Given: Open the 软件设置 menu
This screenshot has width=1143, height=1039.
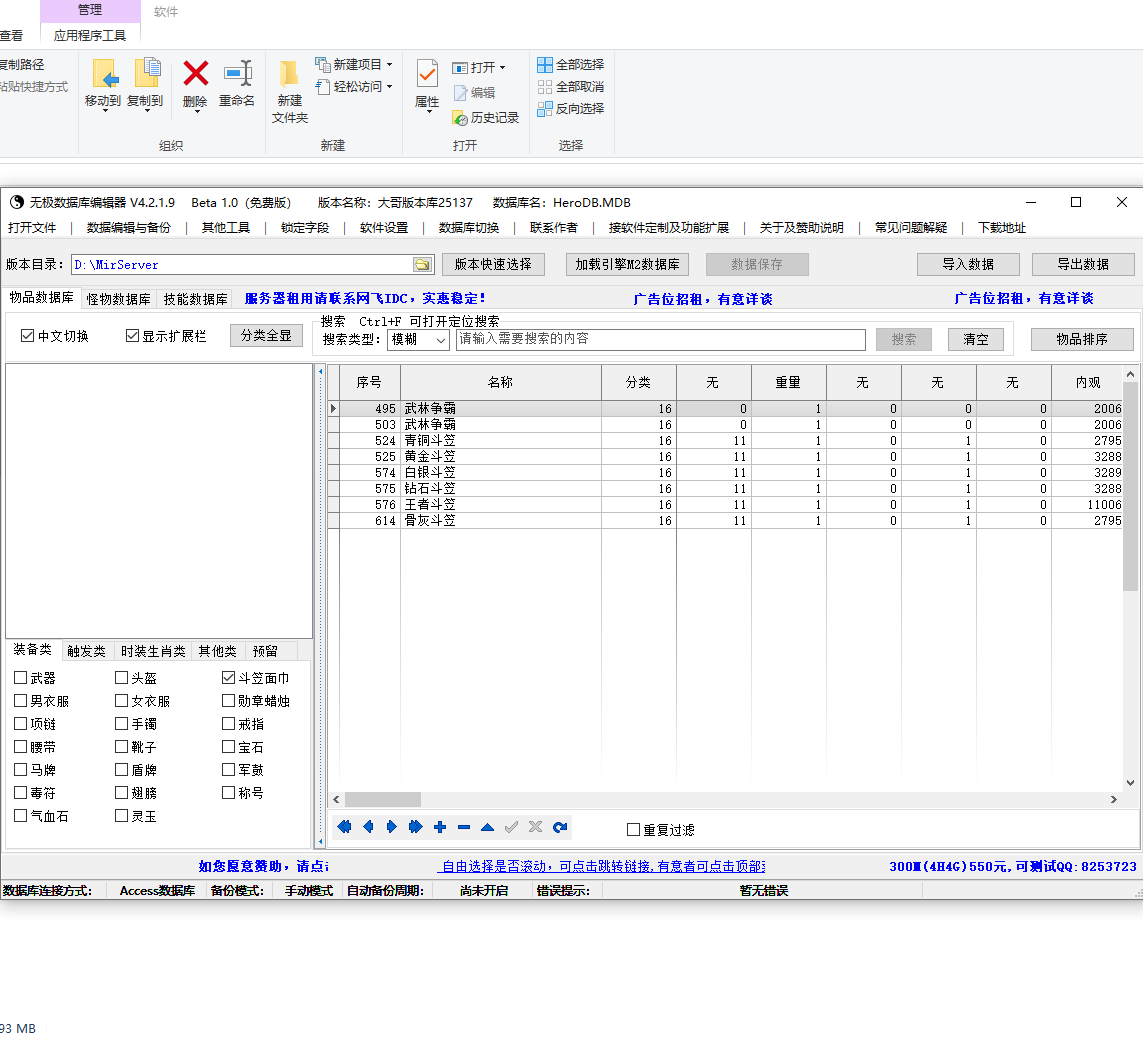Looking at the screenshot, I should point(384,228).
